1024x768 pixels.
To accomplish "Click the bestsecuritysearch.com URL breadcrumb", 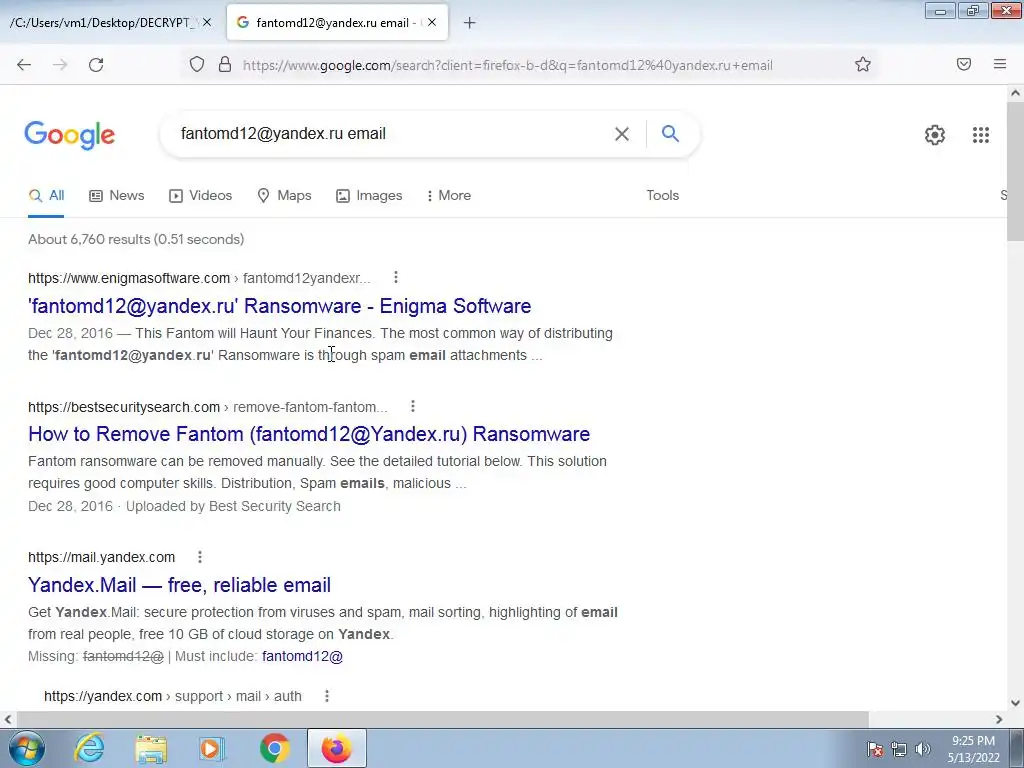I will 208,407.
